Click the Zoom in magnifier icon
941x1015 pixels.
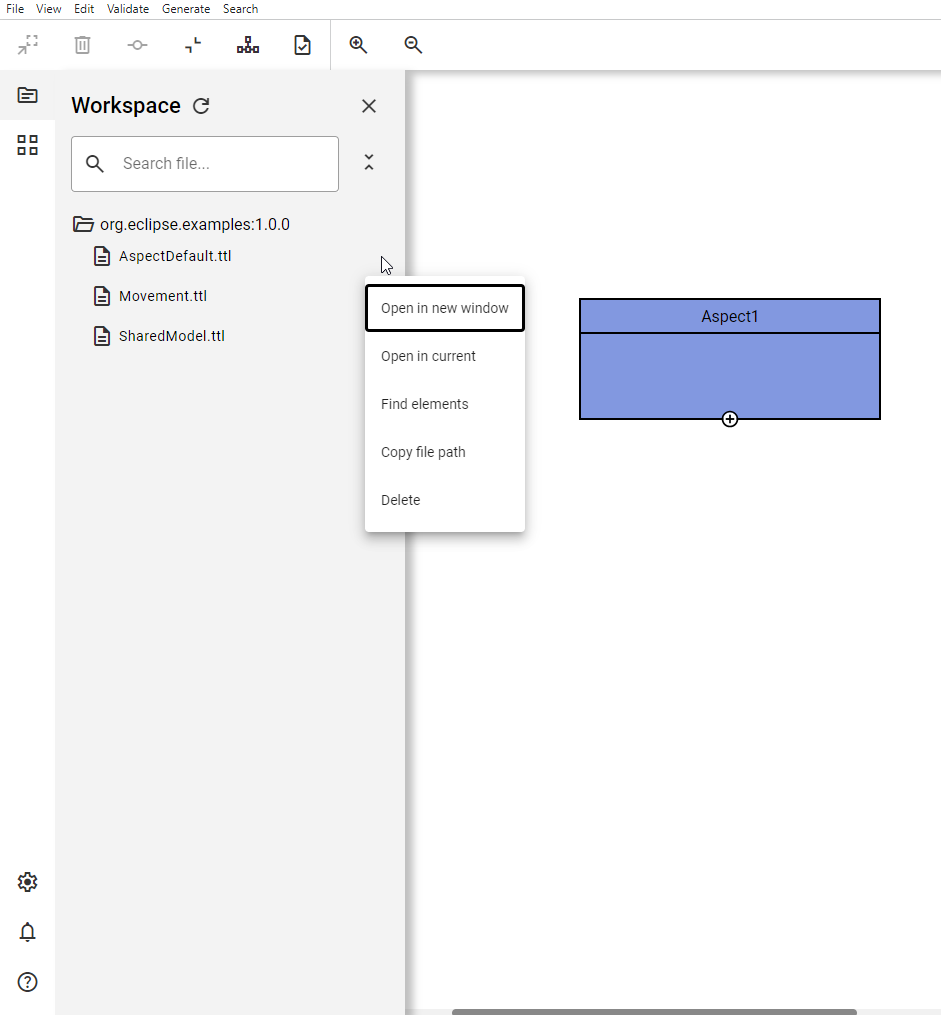click(x=358, y=44)
